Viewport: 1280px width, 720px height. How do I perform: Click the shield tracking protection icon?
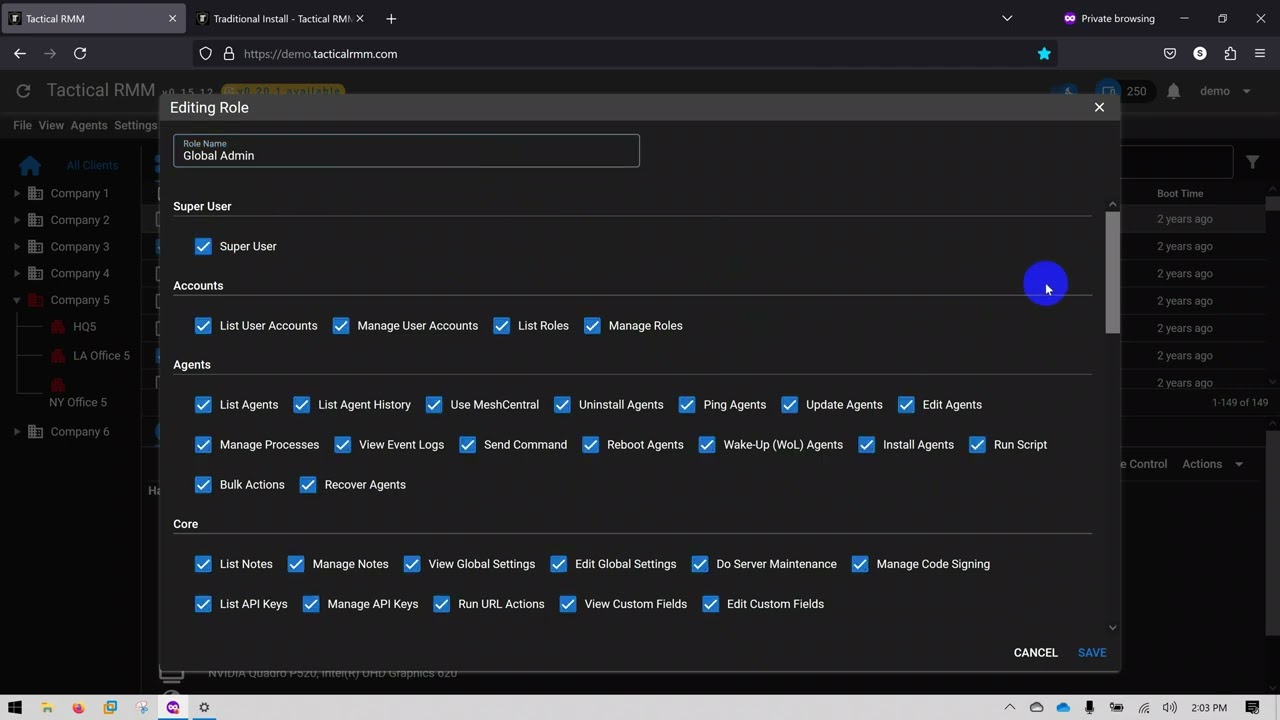click(206, 54)
